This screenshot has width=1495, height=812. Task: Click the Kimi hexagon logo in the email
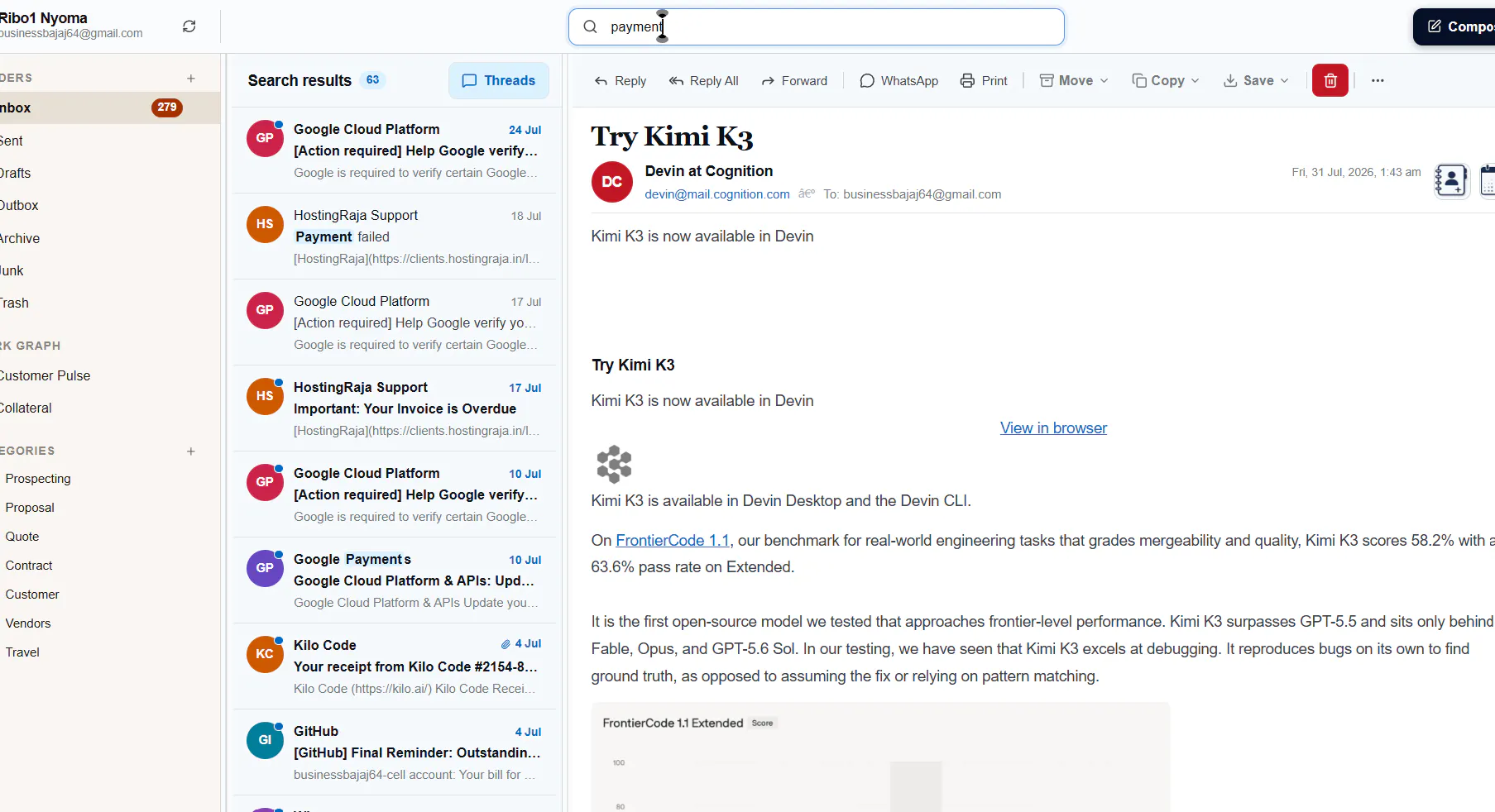(614, 464)
